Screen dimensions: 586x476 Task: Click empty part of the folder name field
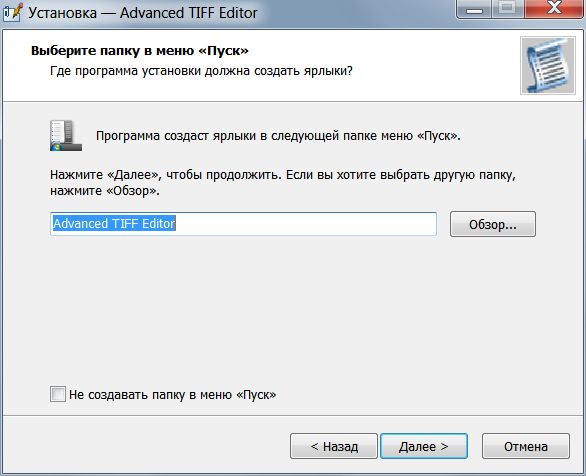(x=306, y=224)
